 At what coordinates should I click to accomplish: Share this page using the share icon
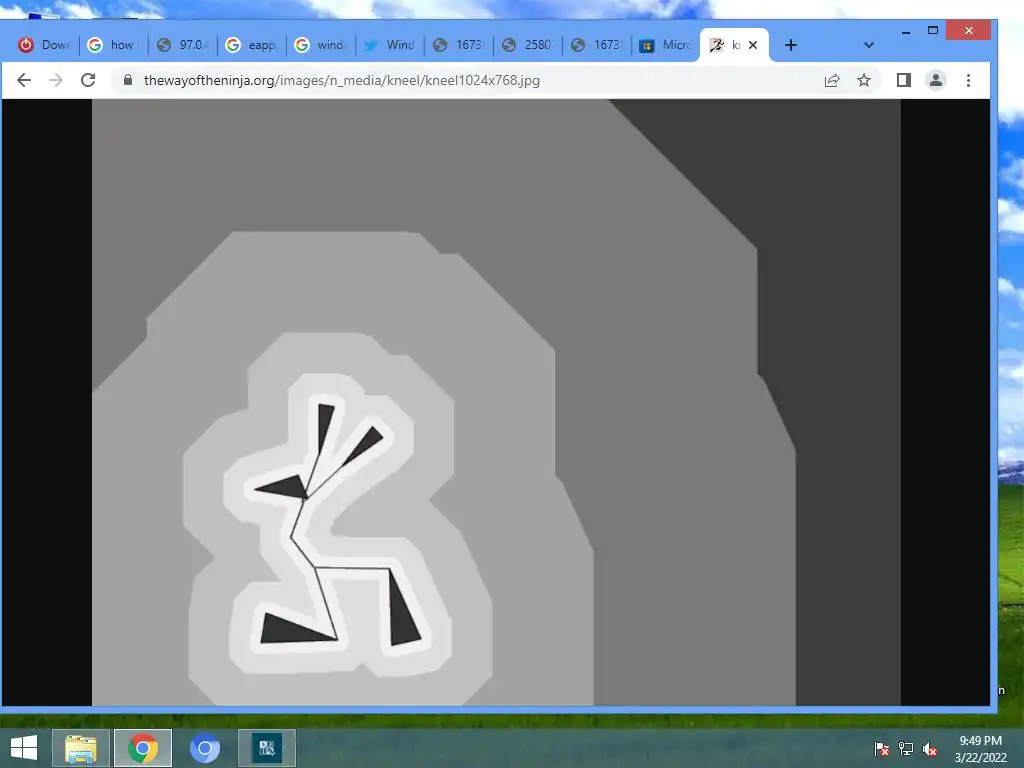831,80
